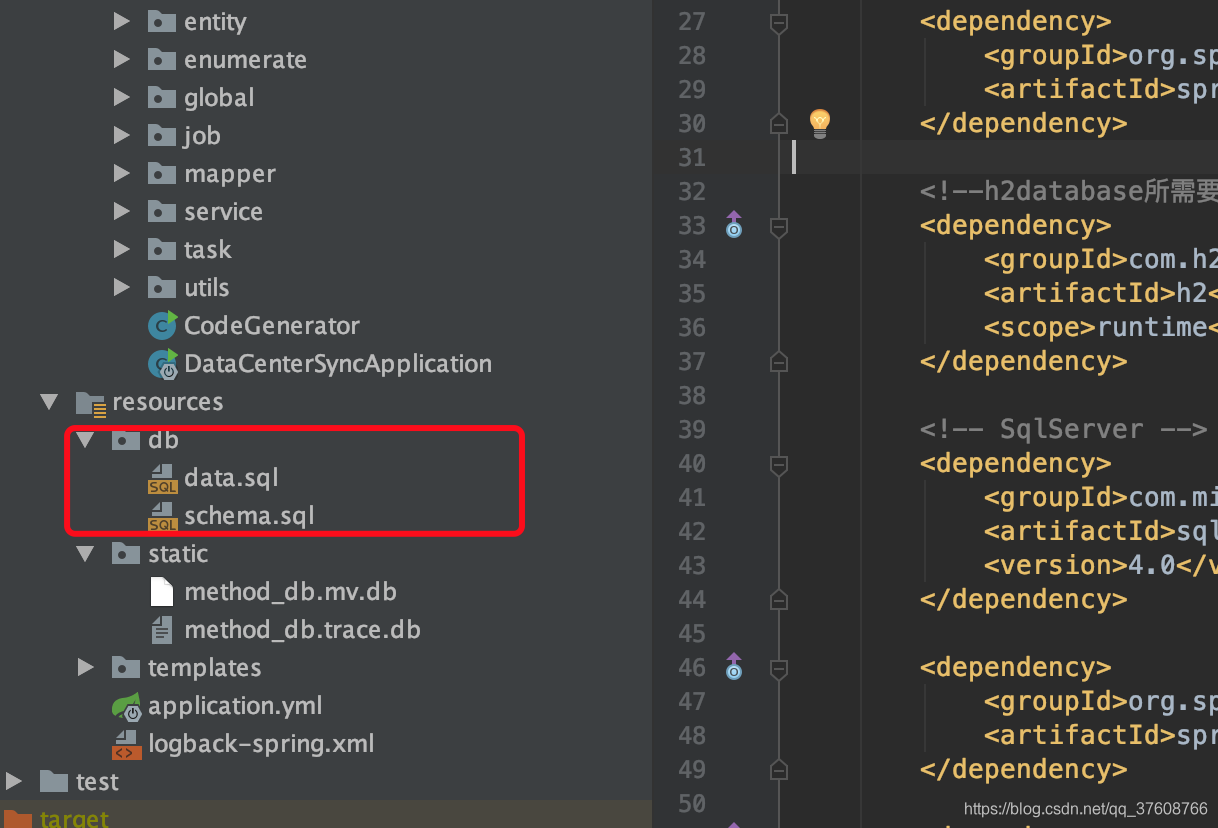
Task: Collapse the resources folder arrow
Action: click(49, 402)
